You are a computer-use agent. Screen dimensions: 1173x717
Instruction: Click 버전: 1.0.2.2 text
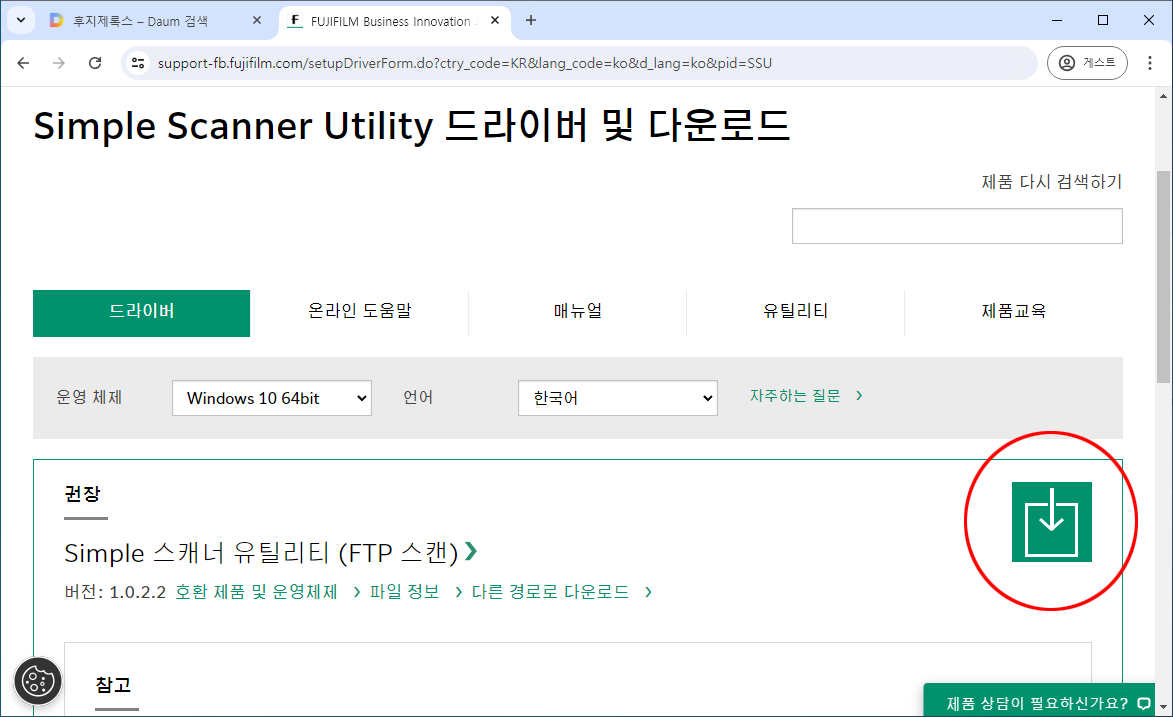pos(114,592)
